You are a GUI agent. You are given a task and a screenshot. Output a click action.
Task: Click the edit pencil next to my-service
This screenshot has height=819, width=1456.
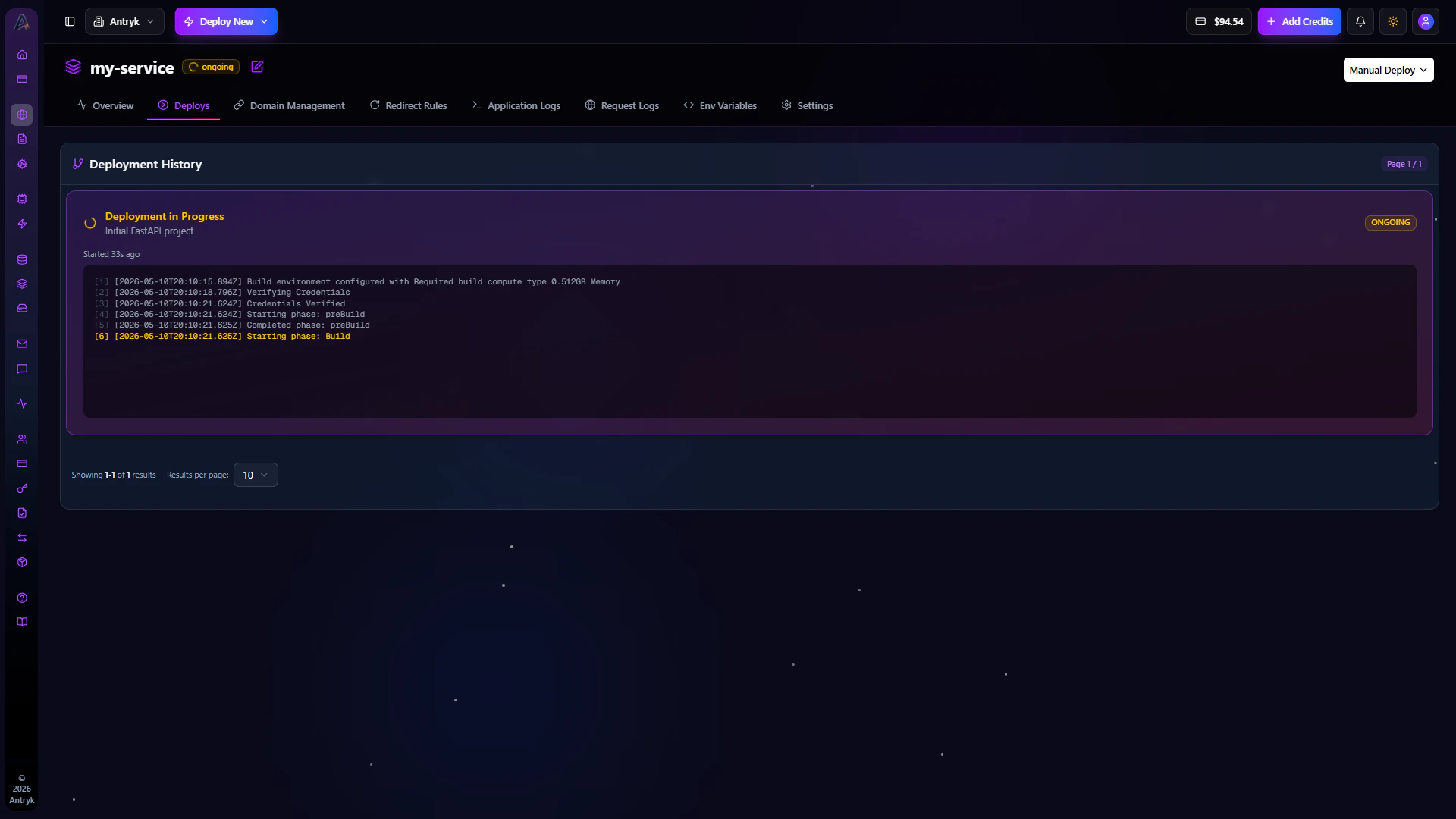pyautogui.click(x=257, y=67)
